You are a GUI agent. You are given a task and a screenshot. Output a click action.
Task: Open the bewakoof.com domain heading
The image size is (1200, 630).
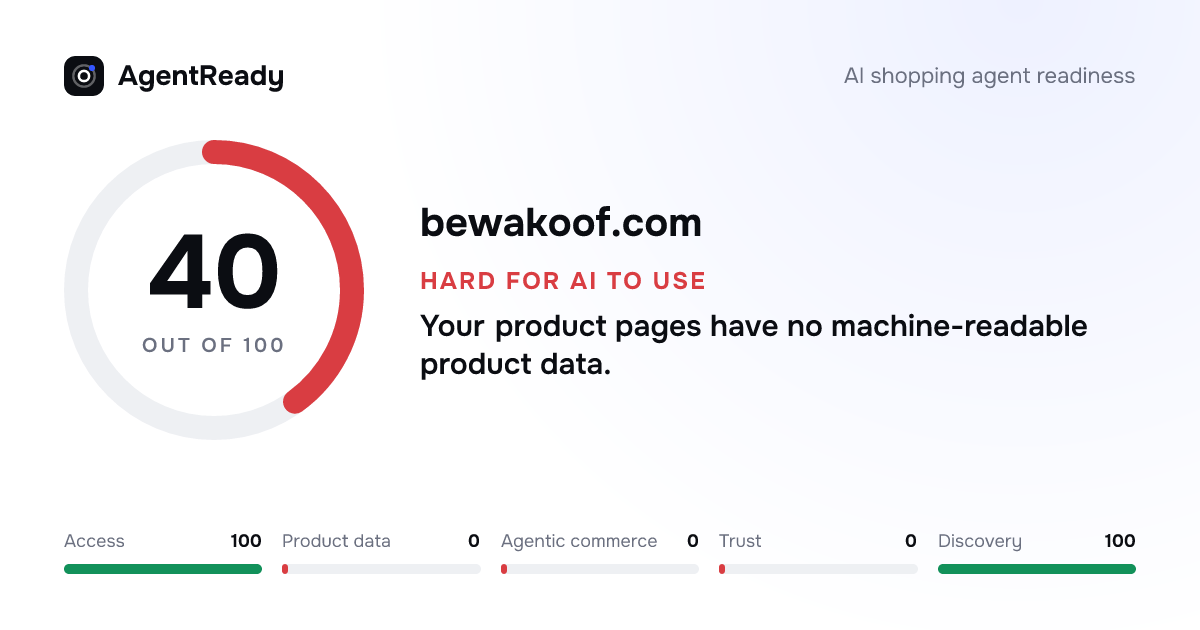coord(561,222)
